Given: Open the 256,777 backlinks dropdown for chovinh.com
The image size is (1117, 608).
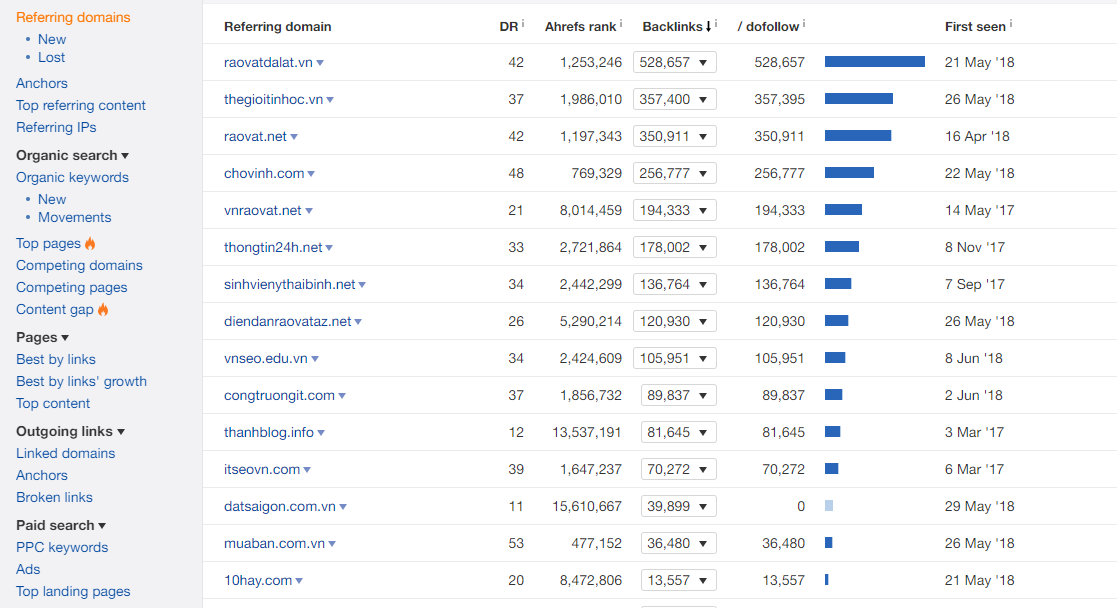Looking at the screenshot, I should pos(675,173).
